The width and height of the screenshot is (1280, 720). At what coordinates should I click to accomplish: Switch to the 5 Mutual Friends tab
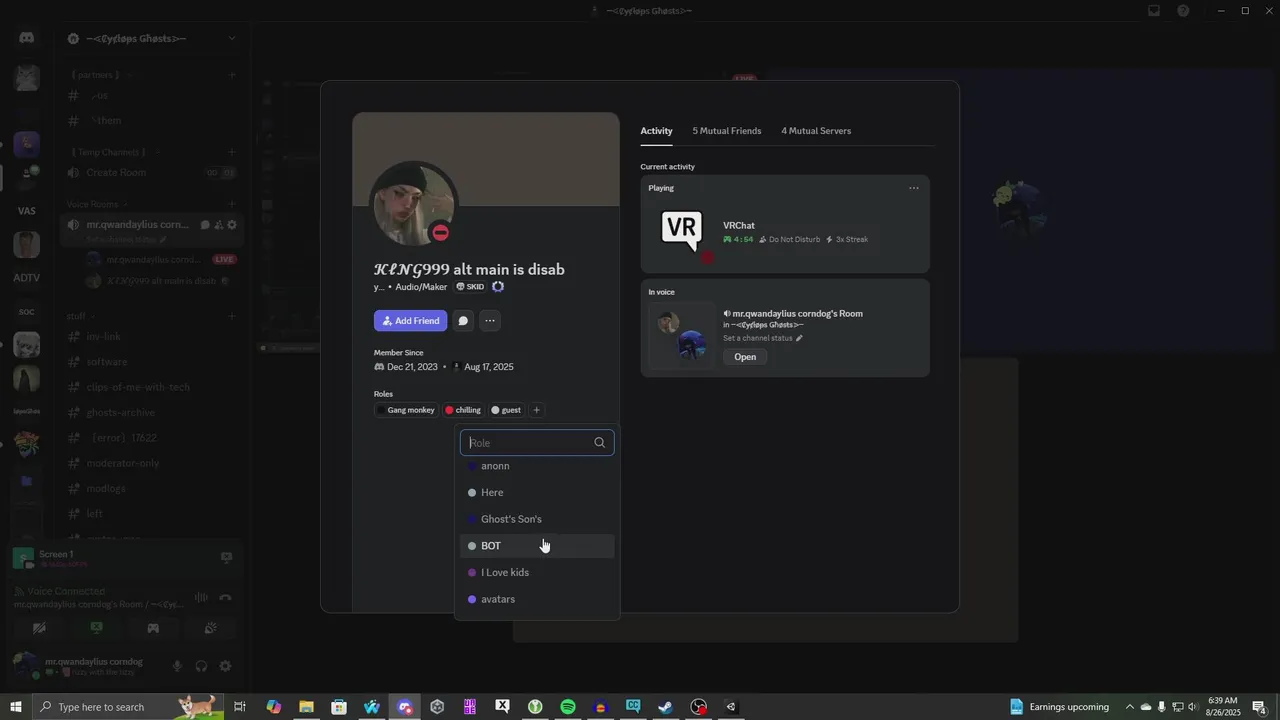(x=727, y=131)
